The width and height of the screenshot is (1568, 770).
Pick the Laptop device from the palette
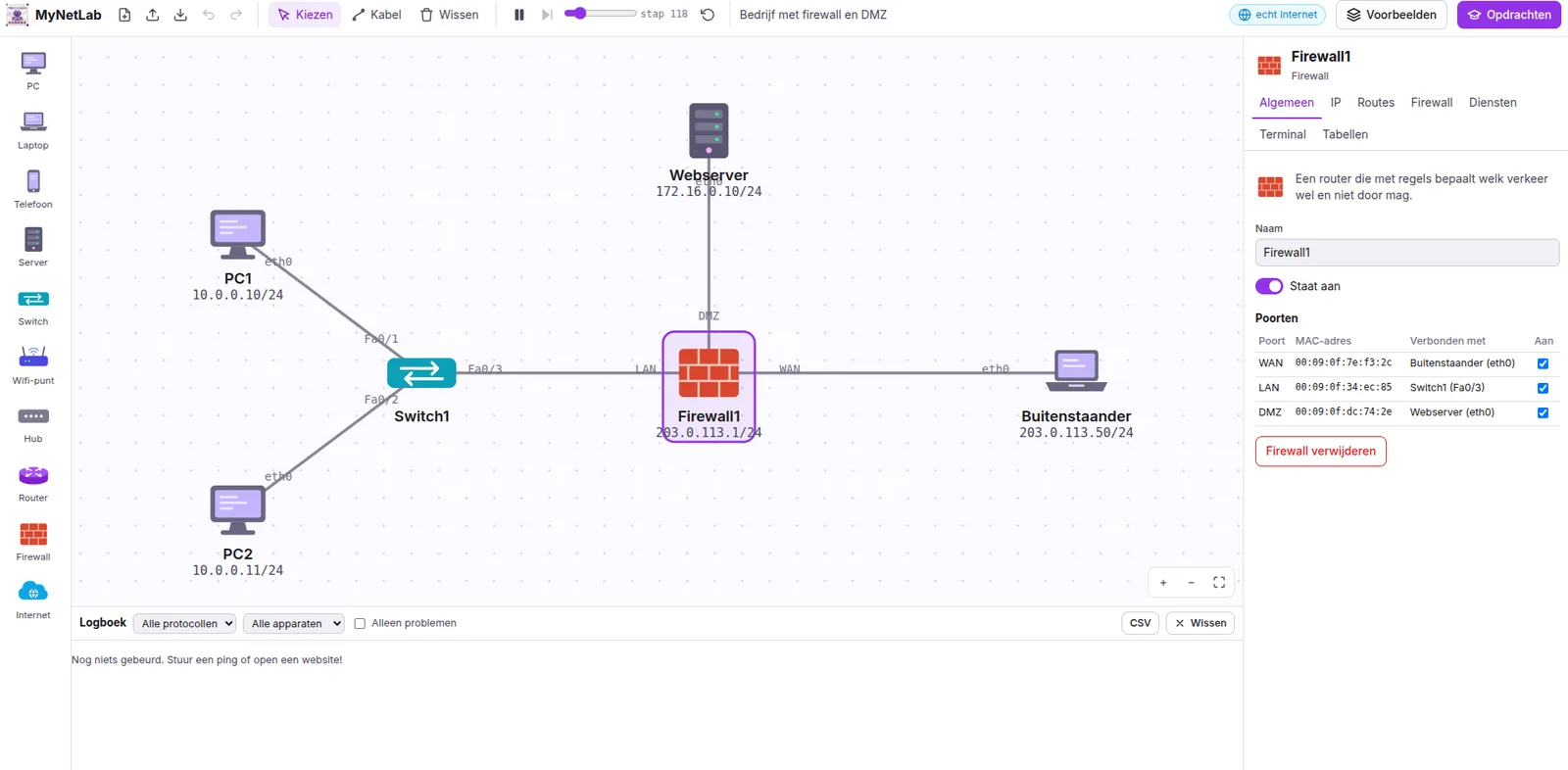(x=33, y=130)
